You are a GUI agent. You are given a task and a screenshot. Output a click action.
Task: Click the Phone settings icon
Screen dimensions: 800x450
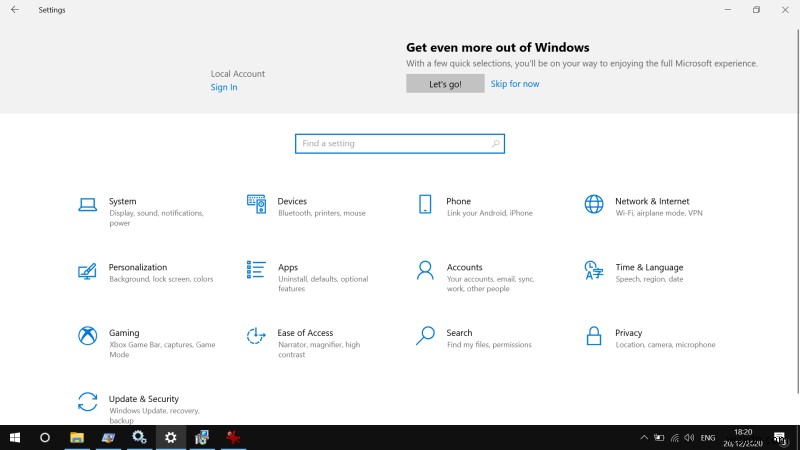tap(425, 204)
